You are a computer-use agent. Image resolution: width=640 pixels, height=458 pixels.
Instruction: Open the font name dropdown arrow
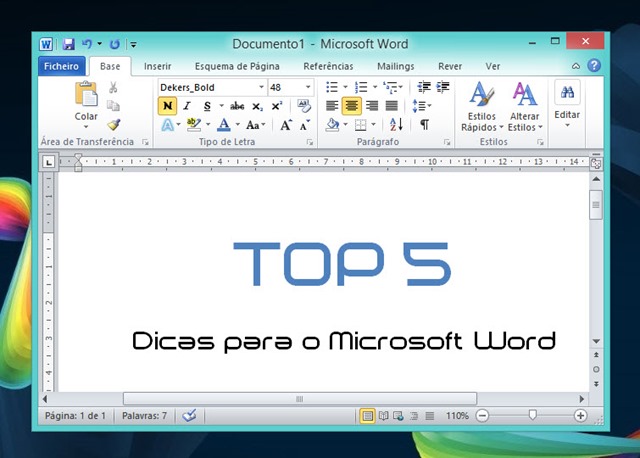click(x=261, y=87)
